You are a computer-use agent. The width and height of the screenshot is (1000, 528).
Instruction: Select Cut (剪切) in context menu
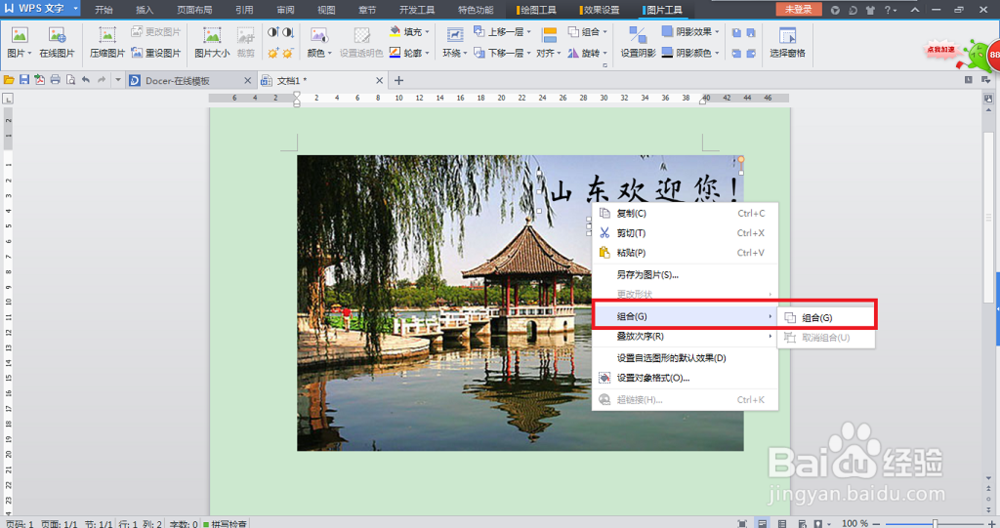[x=685, y=233]
